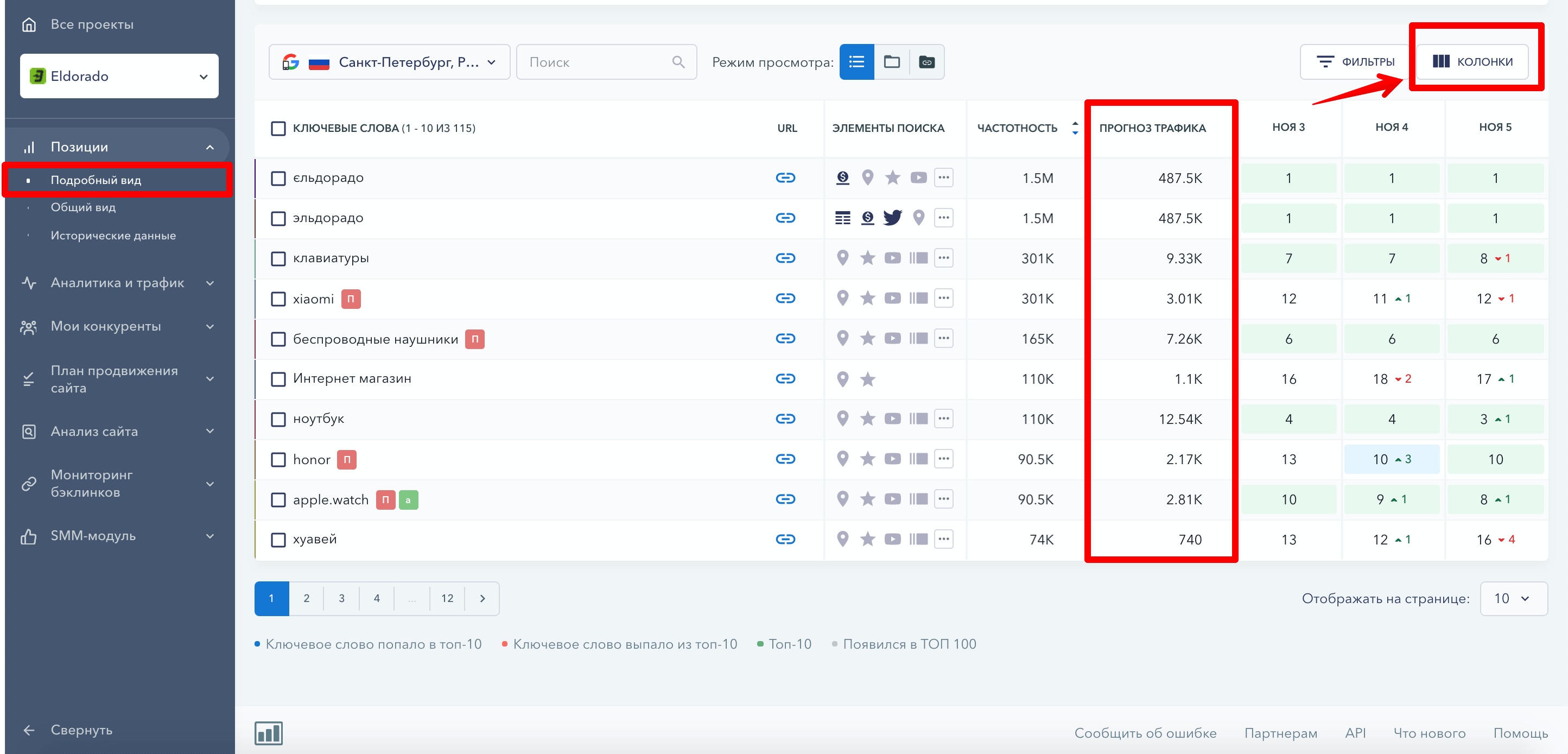Image resolution: width=1568 pixels, height=754 pixels.
Task: Open the URL link icon for ельдорадо
Action: [785, 178]
